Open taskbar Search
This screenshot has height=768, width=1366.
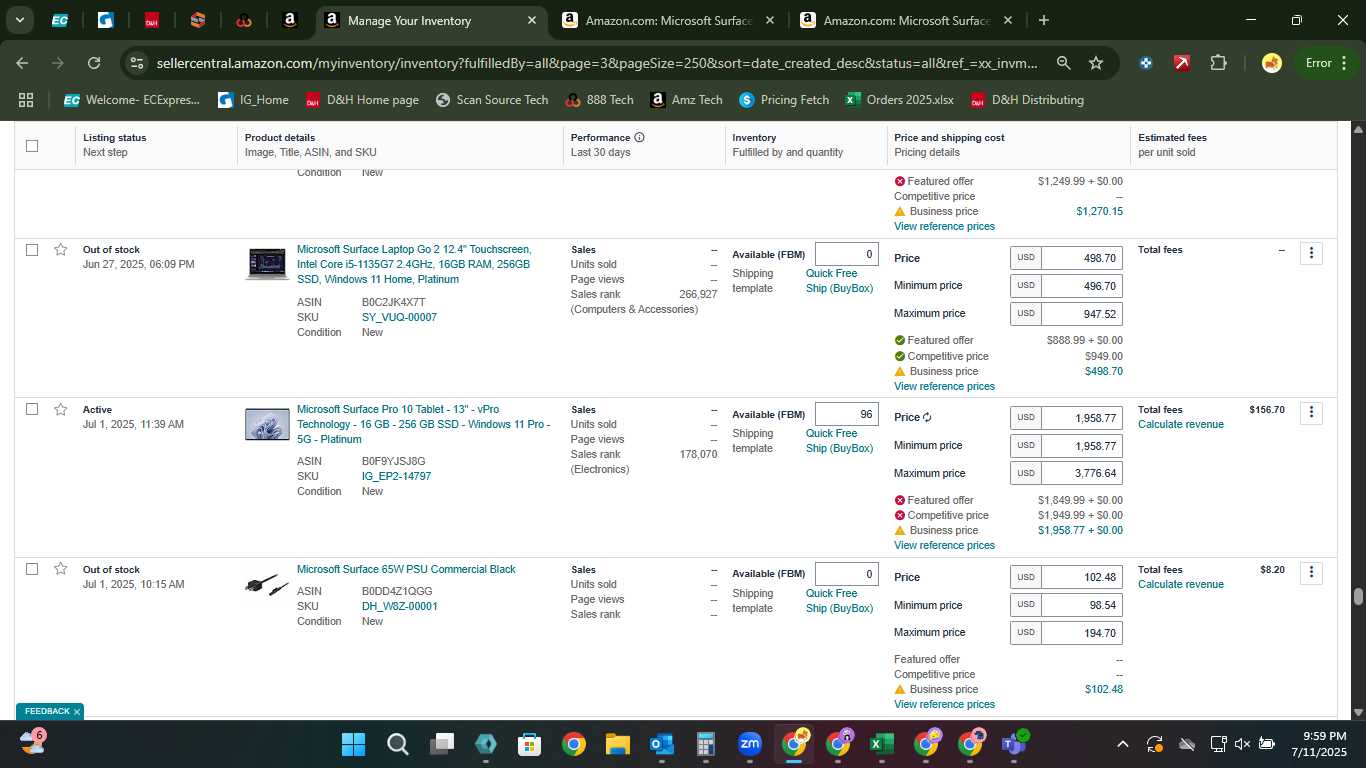point(397,744)
